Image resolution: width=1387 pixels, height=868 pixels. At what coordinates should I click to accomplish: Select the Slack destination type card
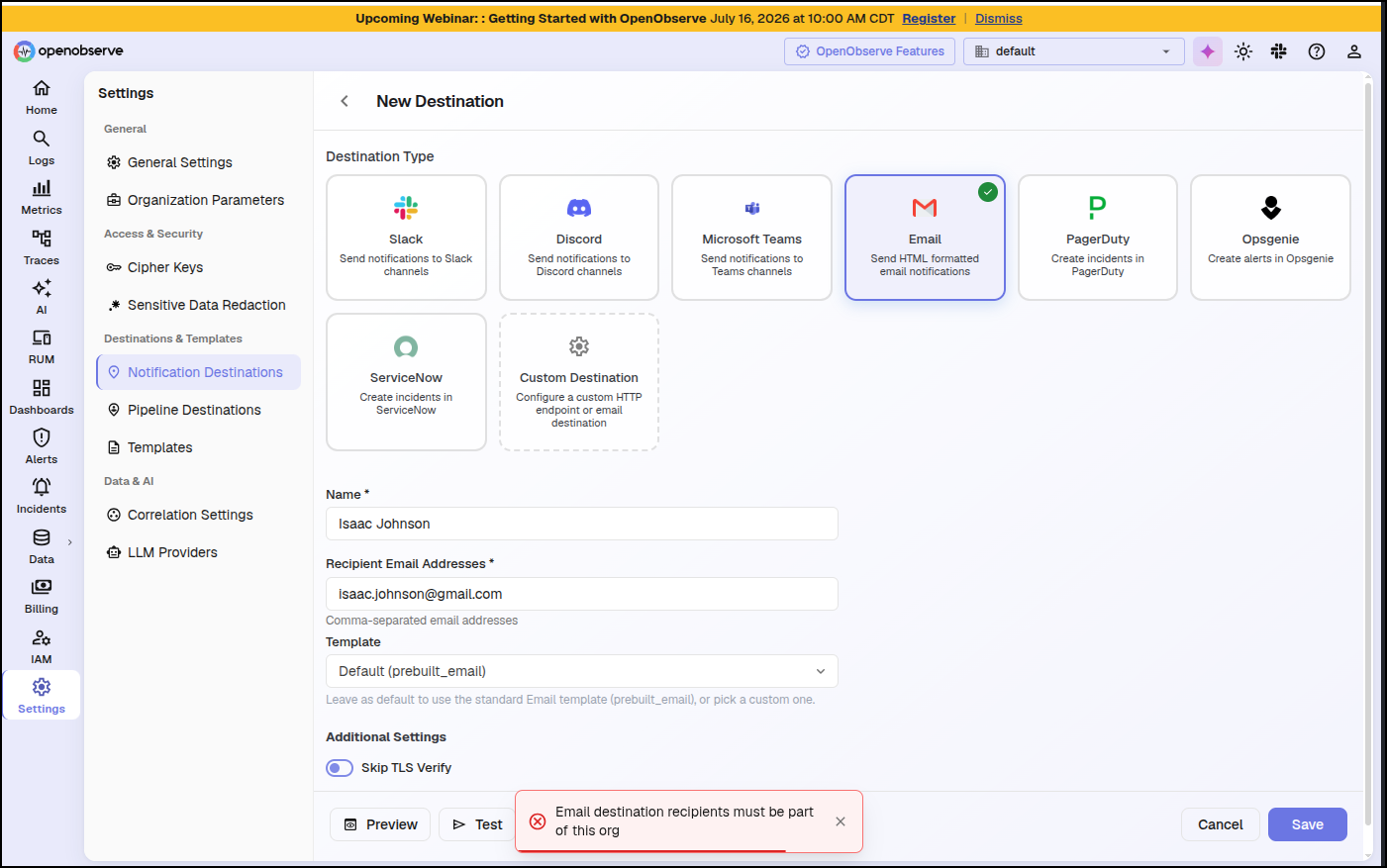406,238
